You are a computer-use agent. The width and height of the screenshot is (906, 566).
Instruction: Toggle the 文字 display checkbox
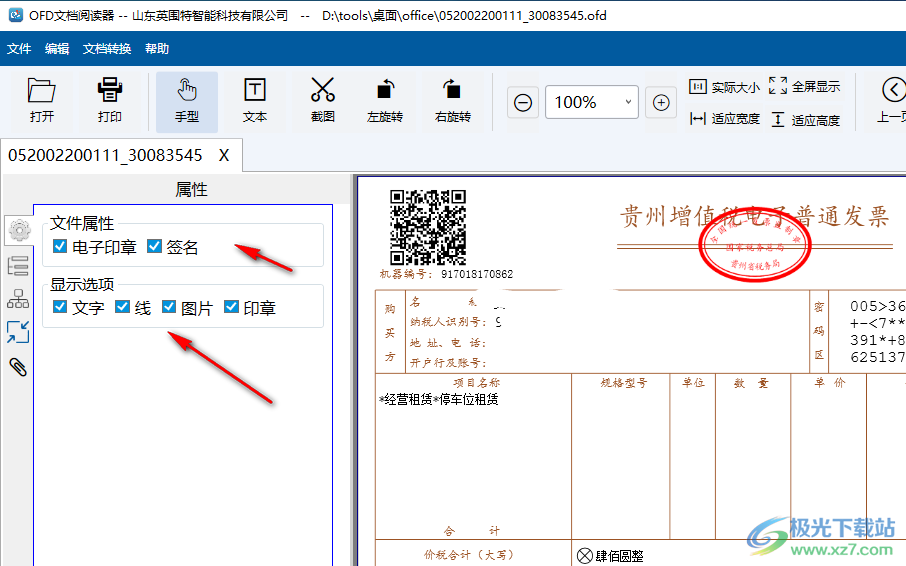click(x=60, y=307)
